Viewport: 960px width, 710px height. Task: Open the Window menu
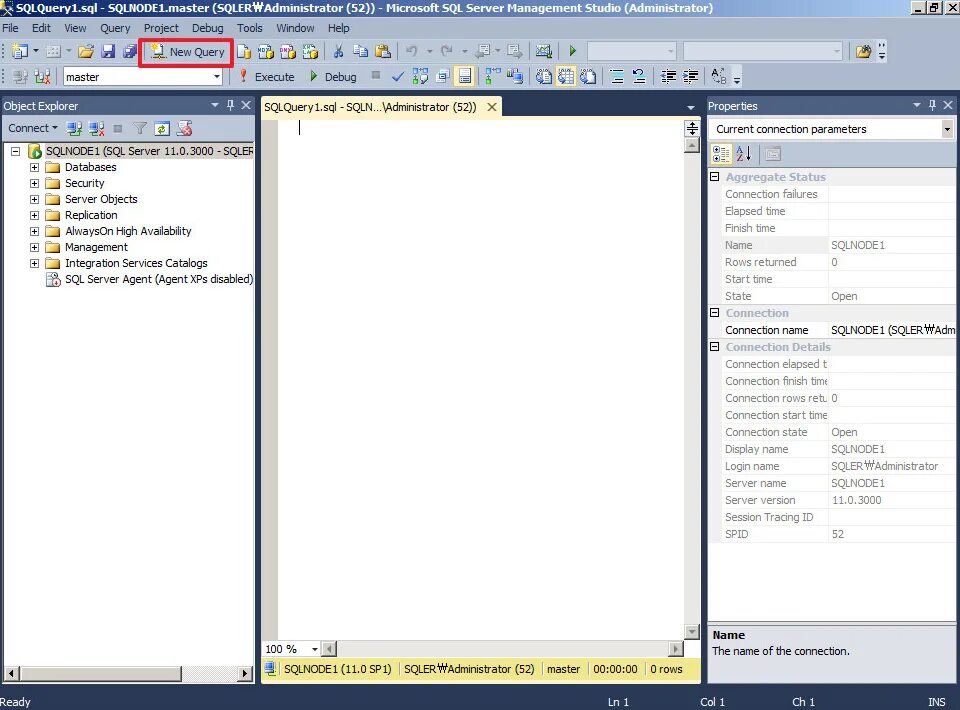click(295, 28)
